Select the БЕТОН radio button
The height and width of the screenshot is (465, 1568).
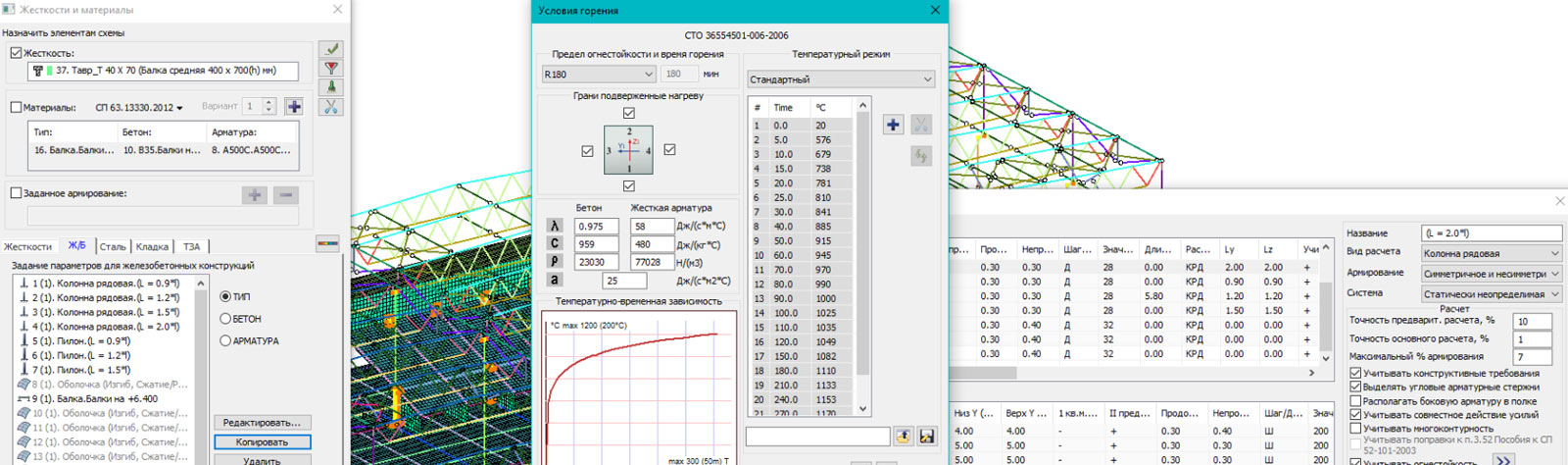[225, 319]
